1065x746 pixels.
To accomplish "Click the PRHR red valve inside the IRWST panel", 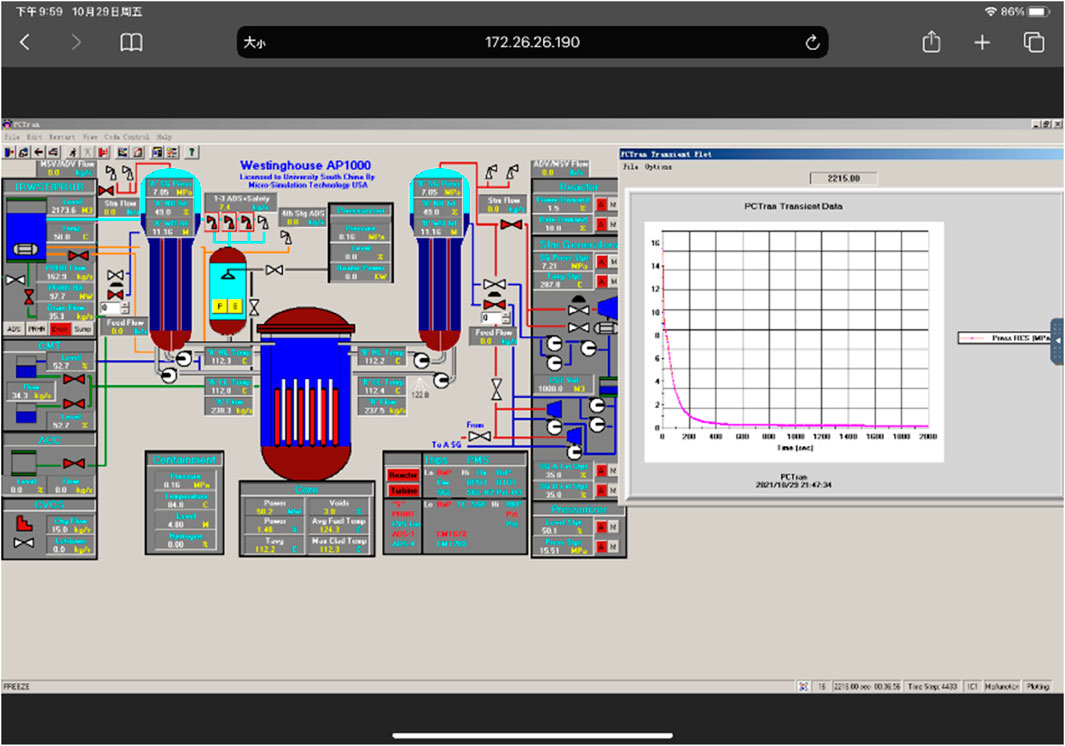I will click(78, 255).
